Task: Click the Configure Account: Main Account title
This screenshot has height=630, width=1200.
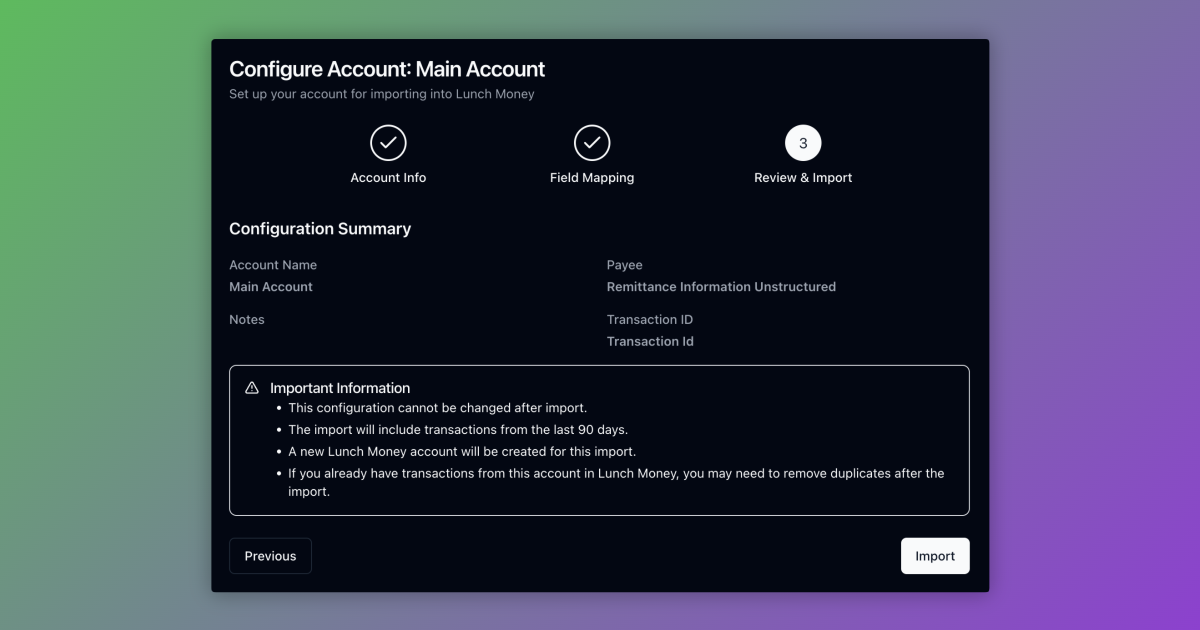Action: pyautogui.click(x=387, y=69)
